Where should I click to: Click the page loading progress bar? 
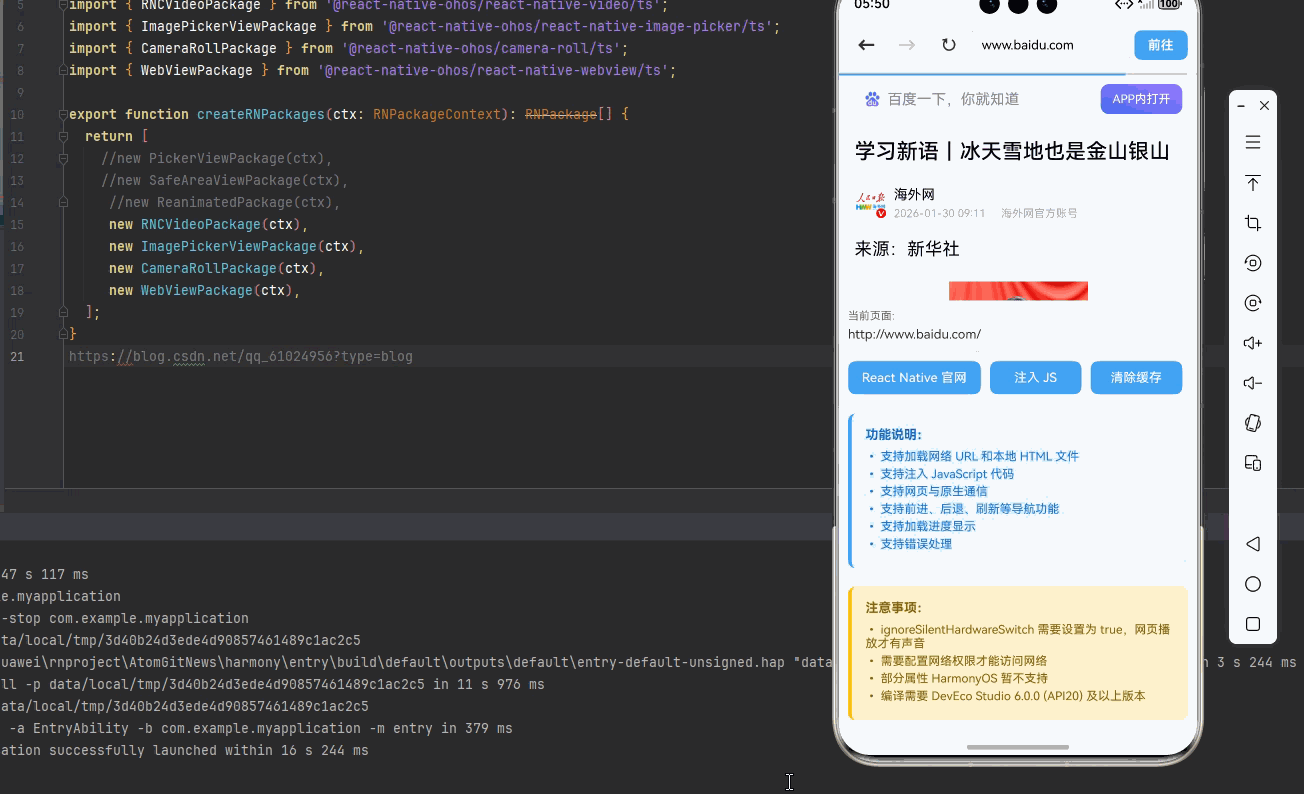pyautogui.click(x=1012, y=74)
